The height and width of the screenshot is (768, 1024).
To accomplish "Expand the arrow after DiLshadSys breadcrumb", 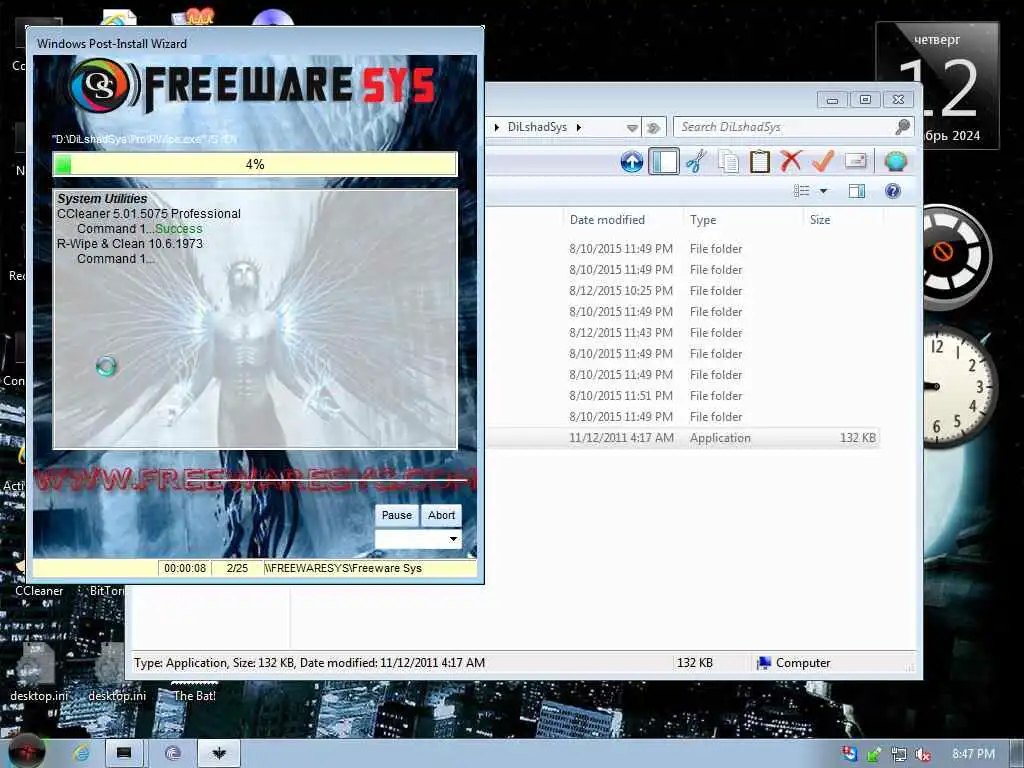I will 579,127.
